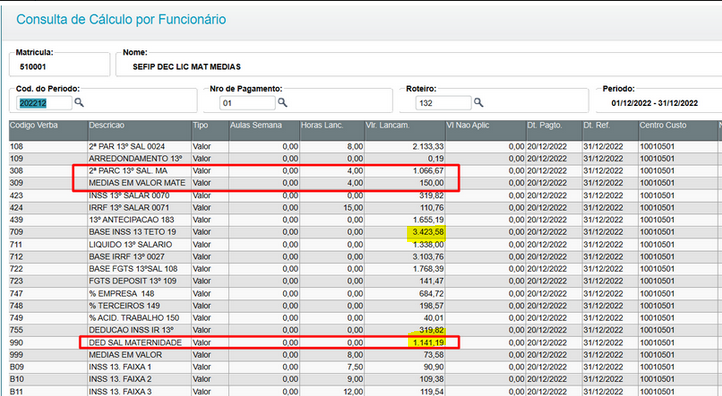Select matricula value 510001
722x396 pixels.
(x=33, y=67)
